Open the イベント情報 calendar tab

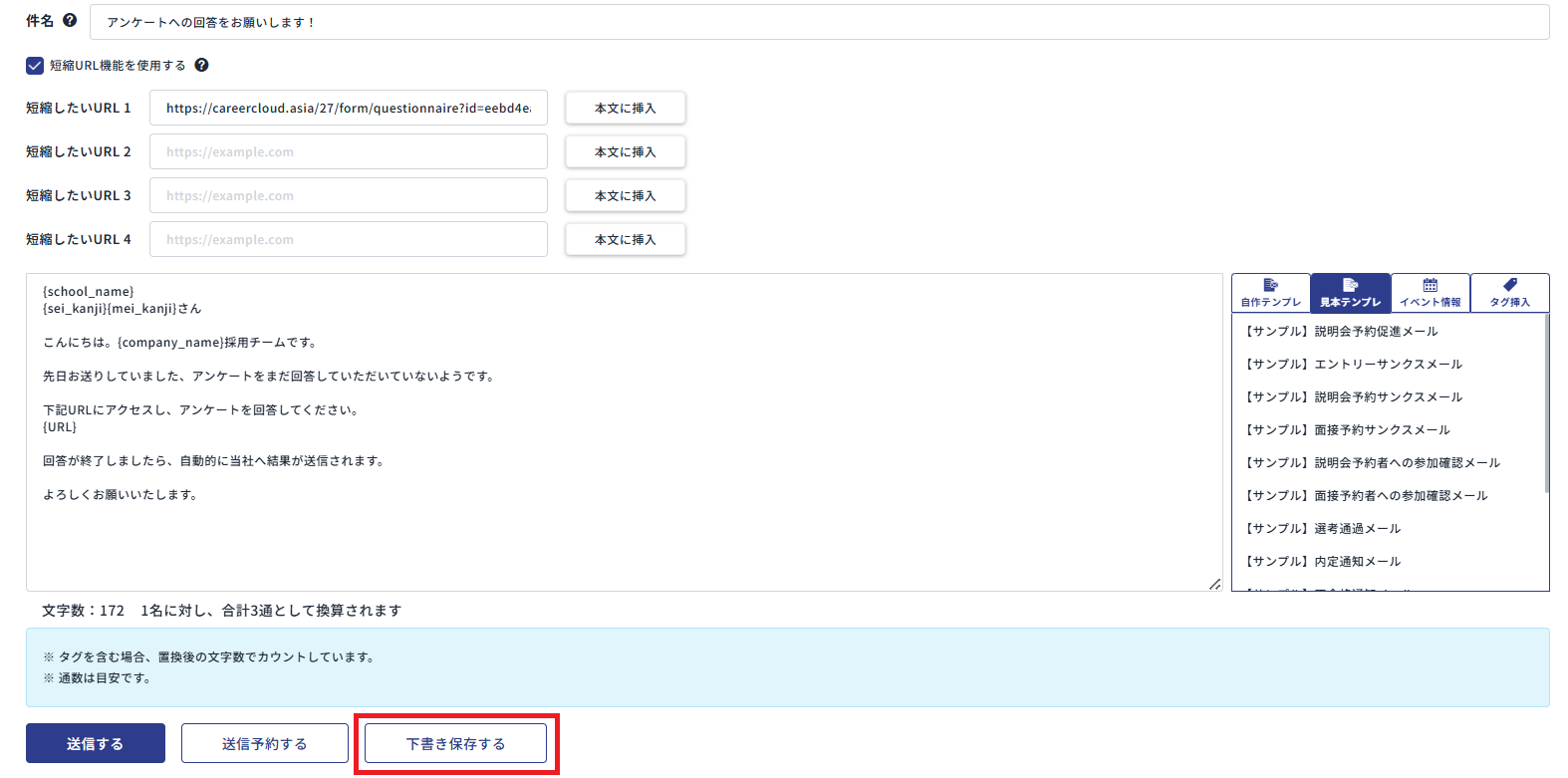tap(1430, 293)
